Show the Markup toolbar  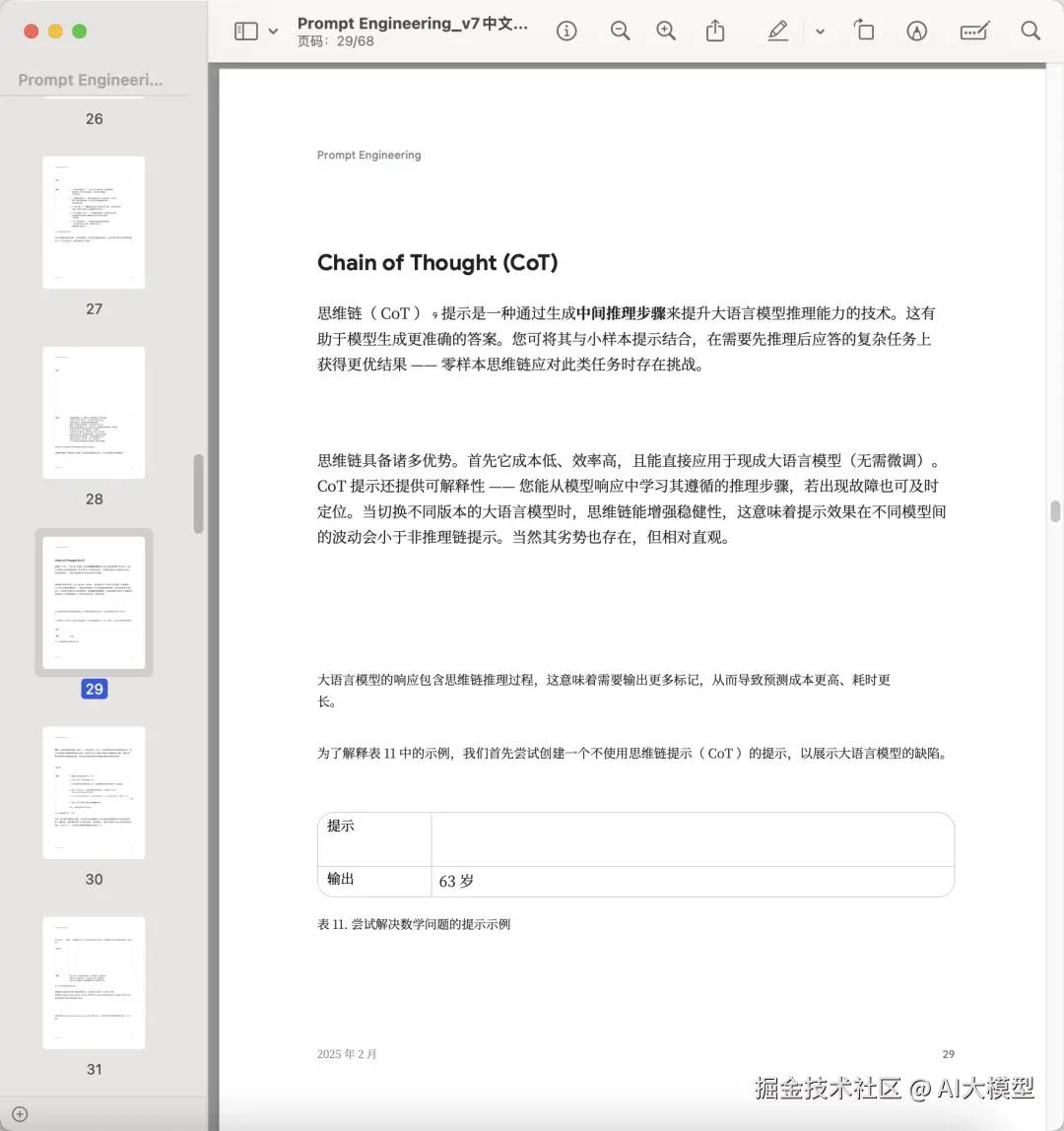tap(917, 32)
